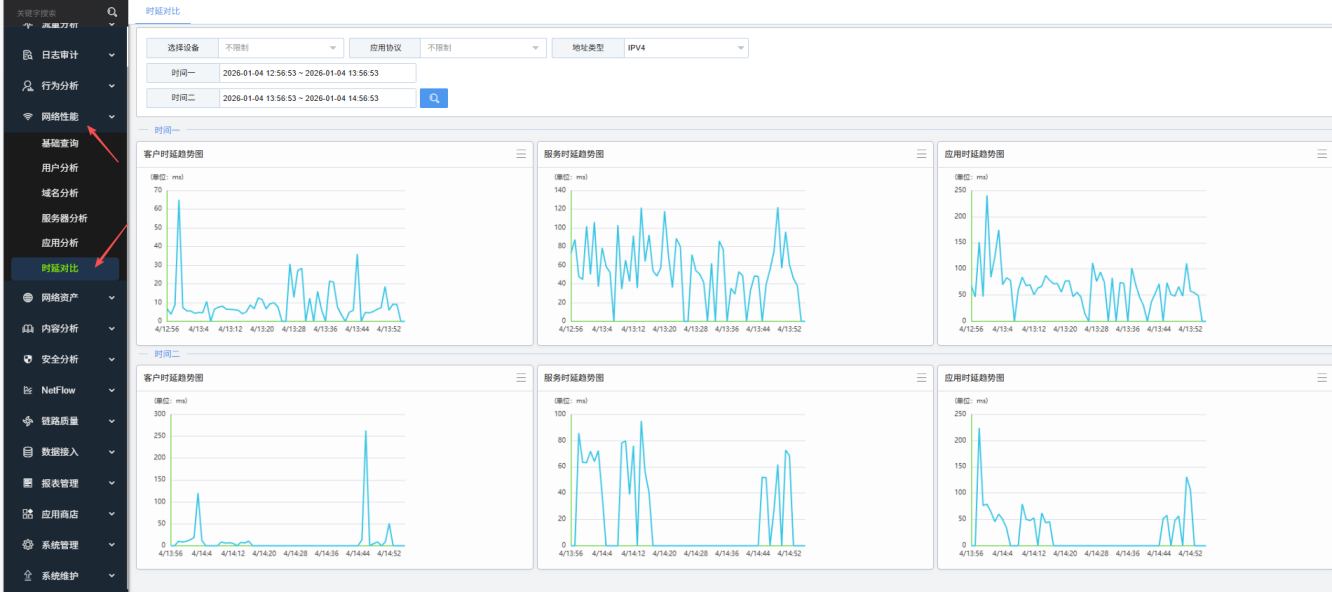Click the 网络资产 globe icon
The width and height of the screenshot is (1332, 592).
pyautogui.click(x=28, y=298)
